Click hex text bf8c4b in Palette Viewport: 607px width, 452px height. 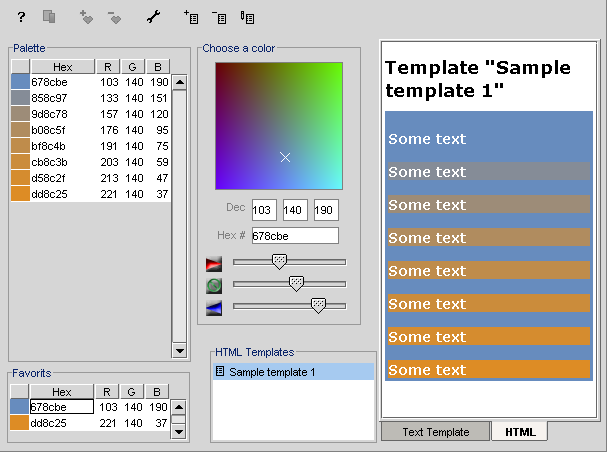point(48,146)
